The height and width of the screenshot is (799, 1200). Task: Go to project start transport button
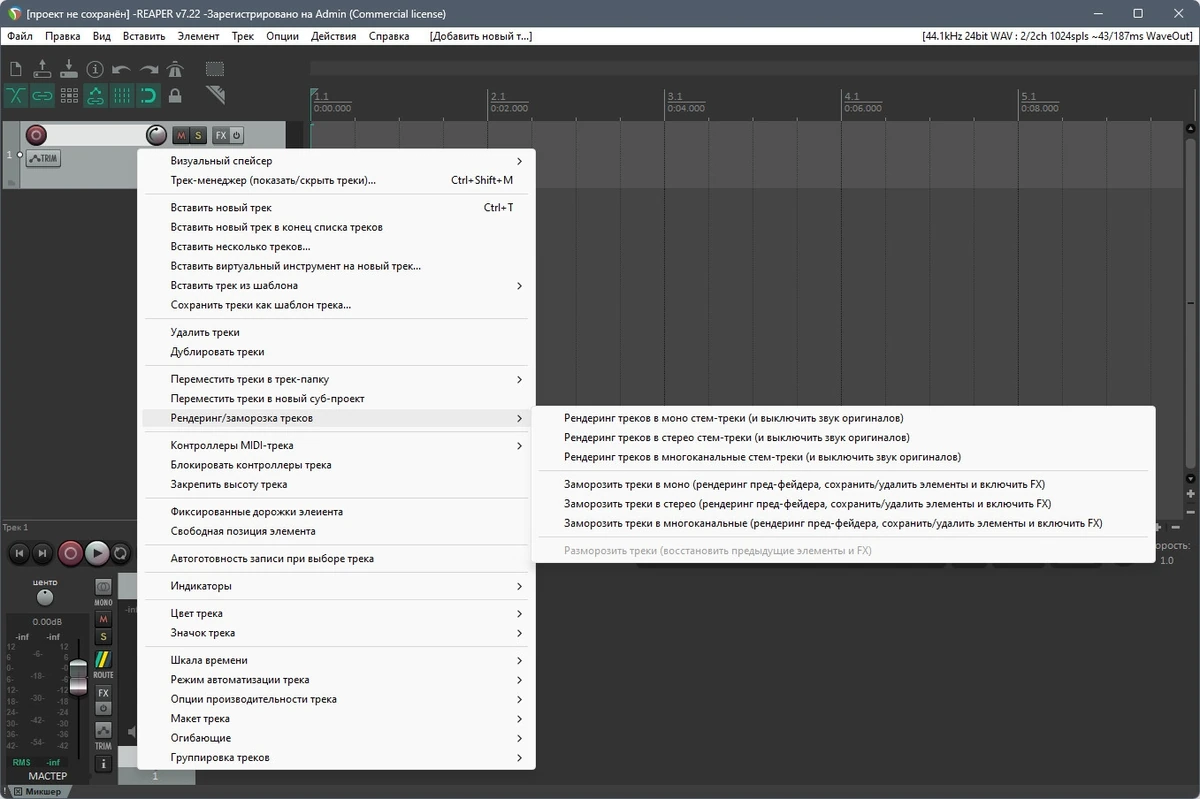click(x=18, y=552)
